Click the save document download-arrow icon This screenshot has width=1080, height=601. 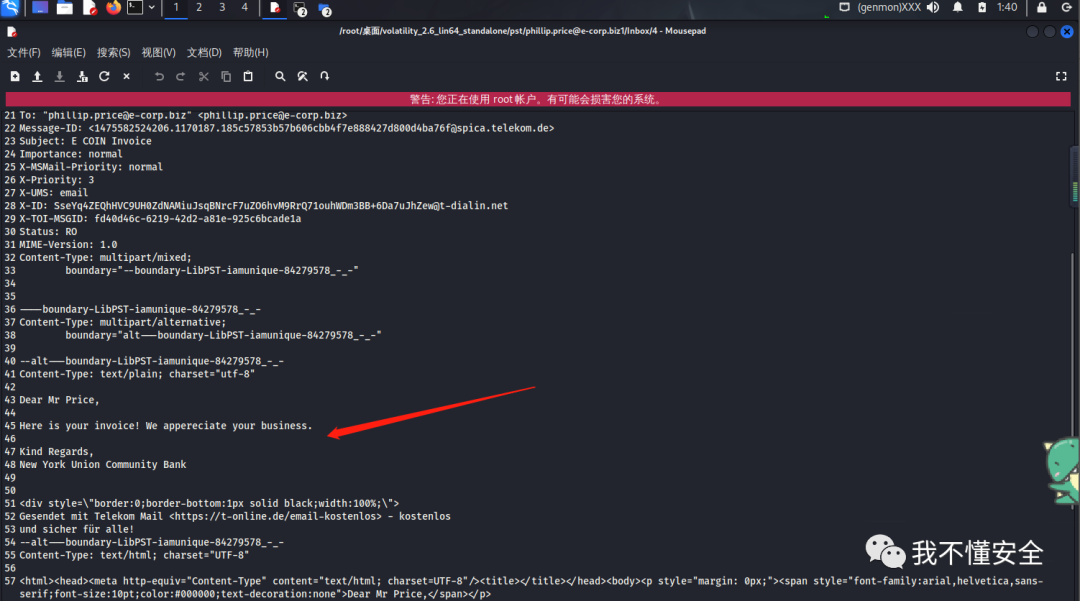click(60, 76)
